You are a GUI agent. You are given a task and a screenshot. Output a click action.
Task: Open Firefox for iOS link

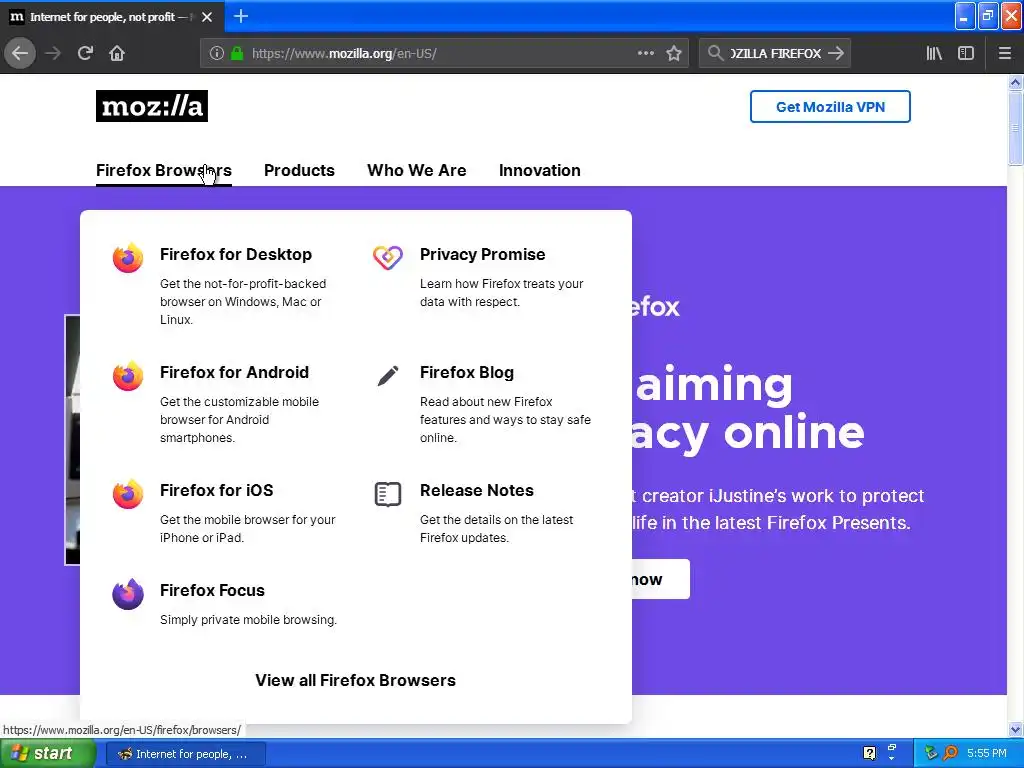coord(217,490)
